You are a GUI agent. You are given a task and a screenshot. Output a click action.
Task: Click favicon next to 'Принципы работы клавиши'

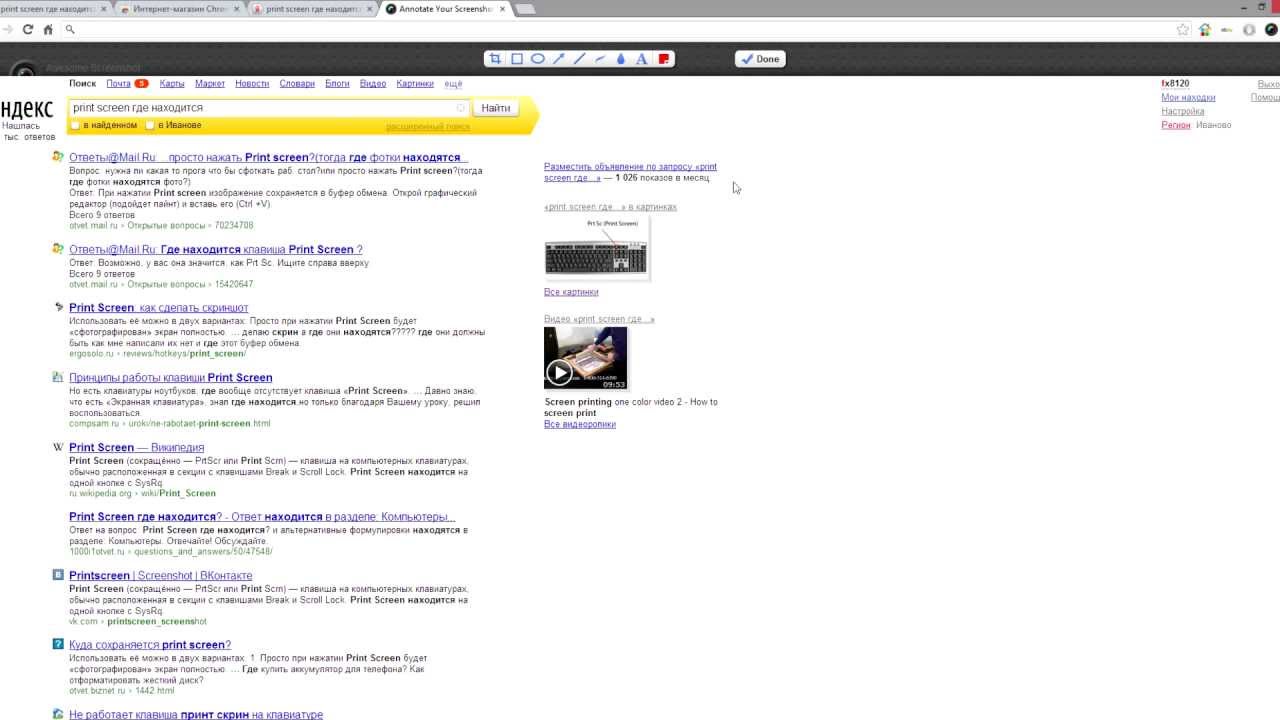(58, 377)
